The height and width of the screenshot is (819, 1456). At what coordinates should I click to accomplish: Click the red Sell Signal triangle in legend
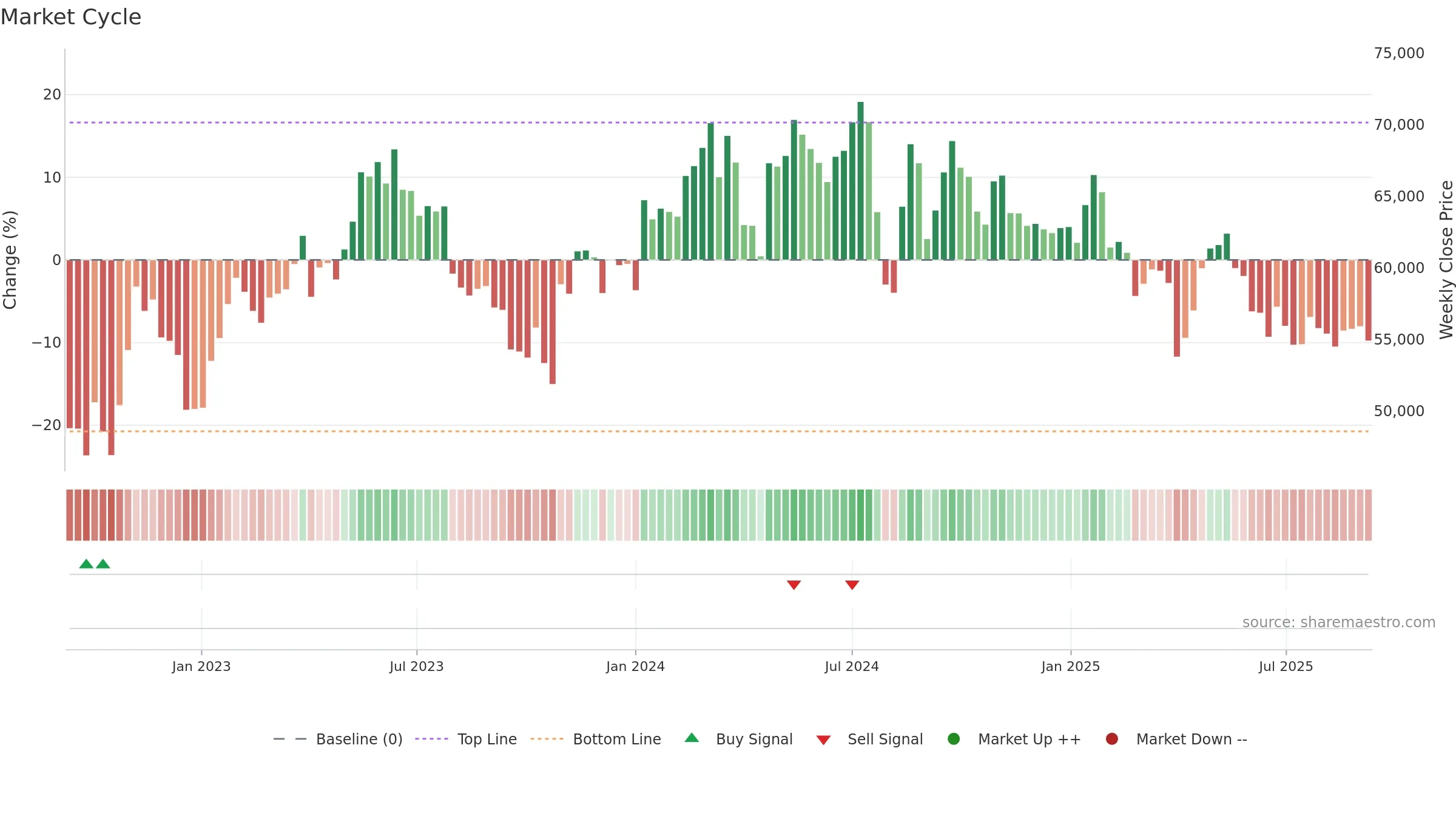click(823, 740)
